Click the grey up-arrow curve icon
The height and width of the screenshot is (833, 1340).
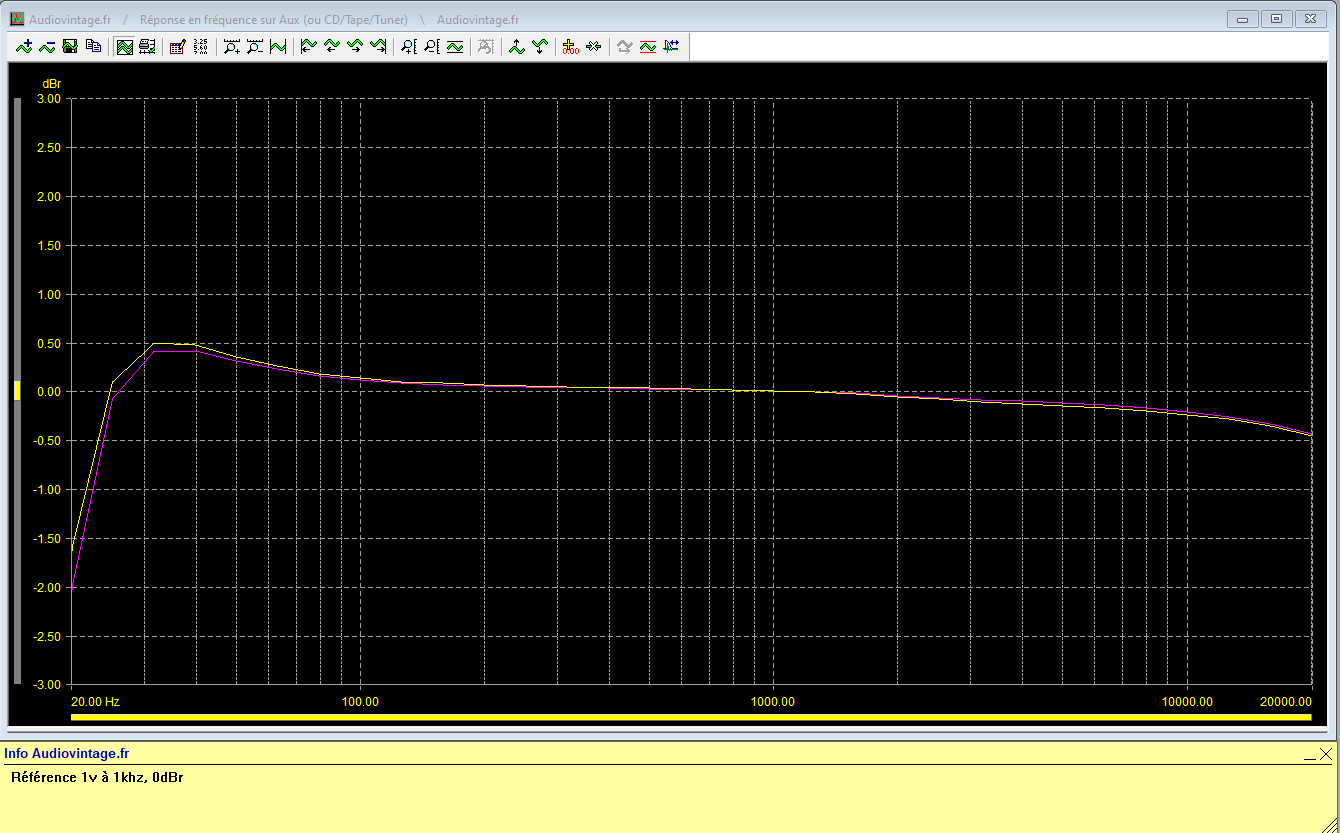(x=624, y=46)
